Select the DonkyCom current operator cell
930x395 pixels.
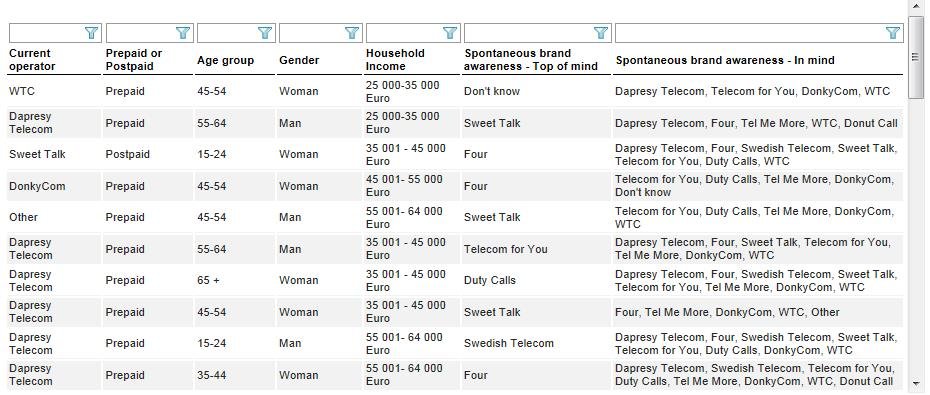(x=37, y=186)
